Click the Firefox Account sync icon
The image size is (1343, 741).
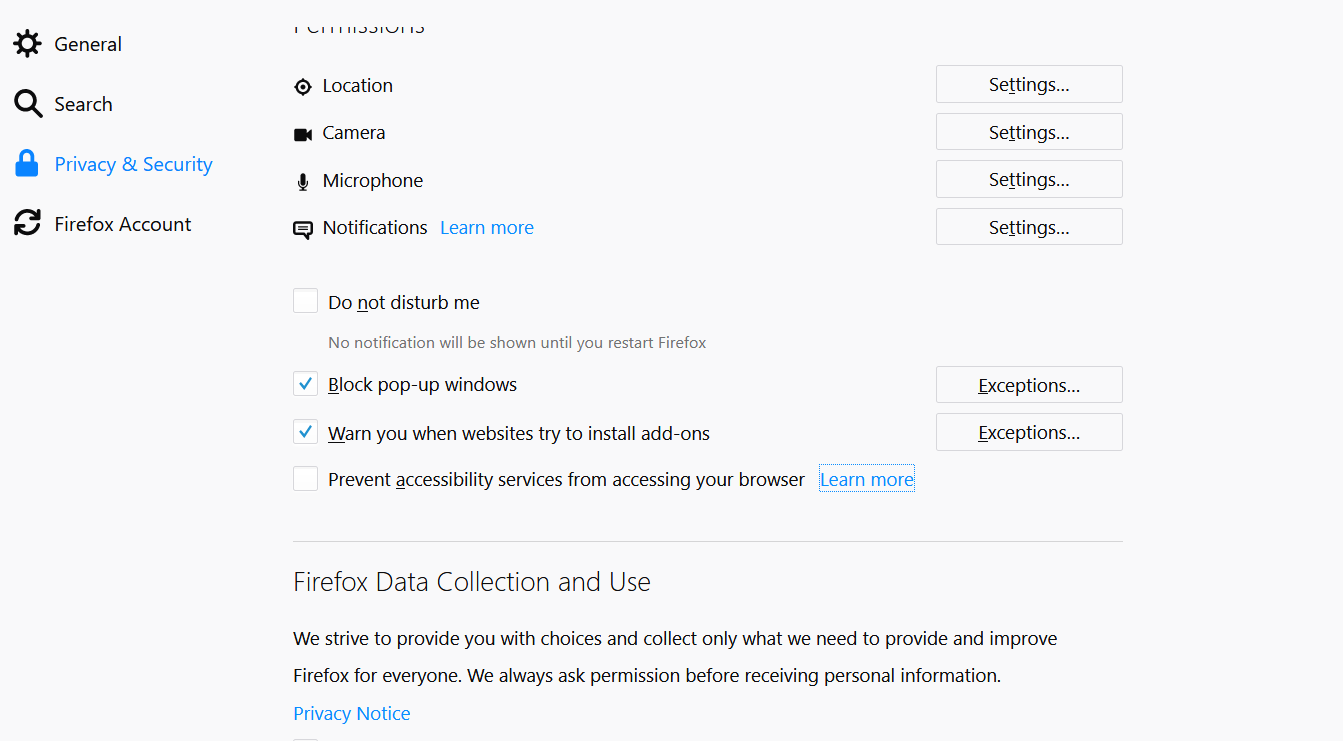[x=27, y=224]
